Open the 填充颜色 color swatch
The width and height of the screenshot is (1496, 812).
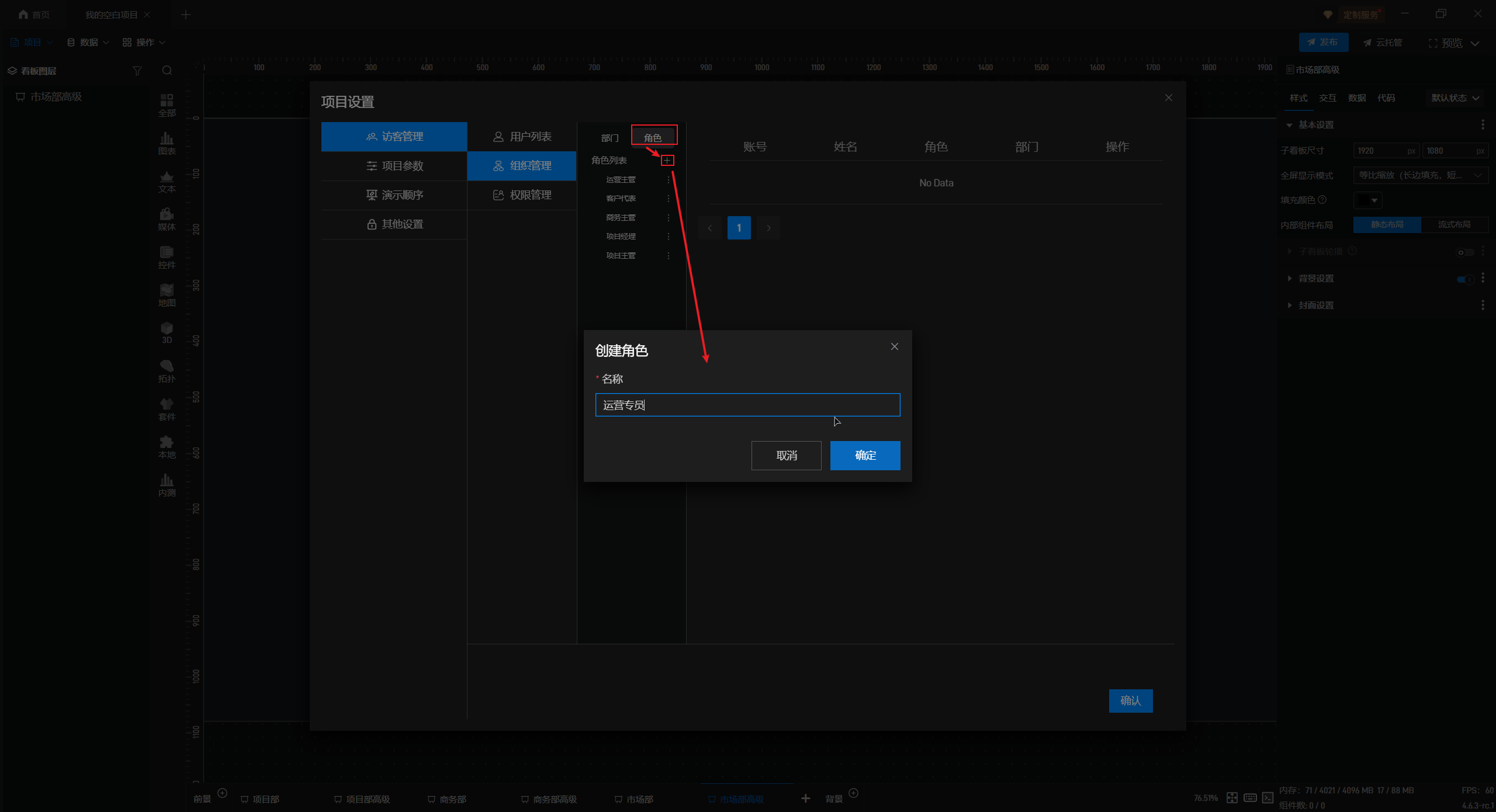pos(1367,200)
